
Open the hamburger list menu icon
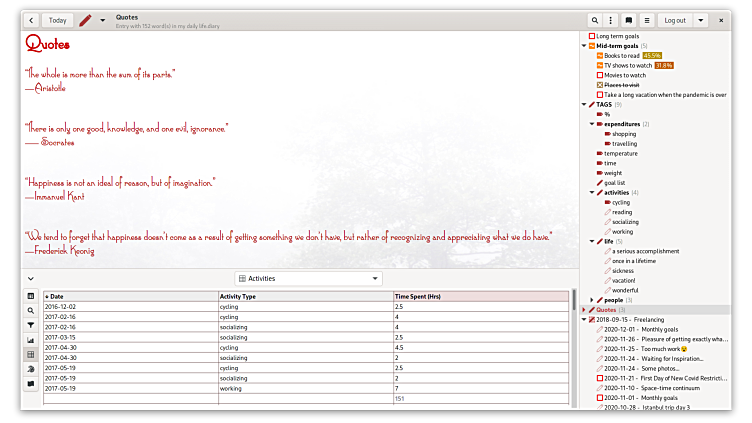pos(647,20)
